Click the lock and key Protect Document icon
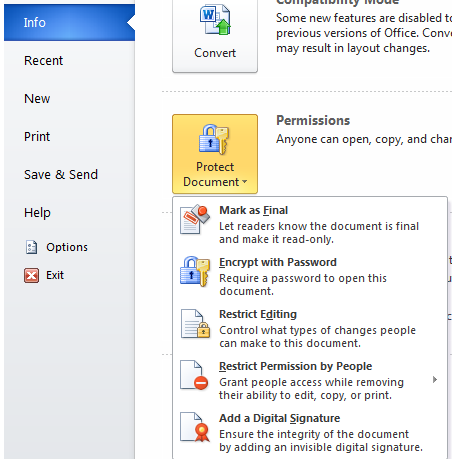Screen dimensions: 460x464 (x=214, y=140)
